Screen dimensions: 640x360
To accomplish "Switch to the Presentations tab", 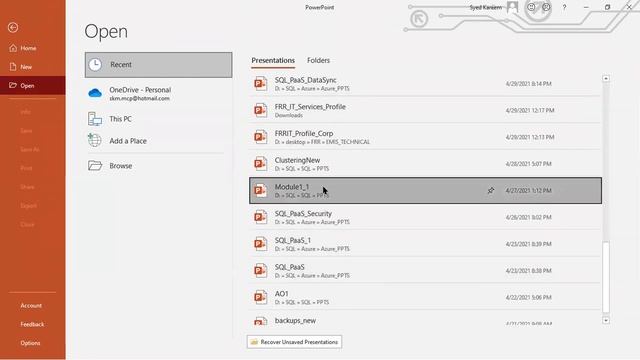I will (273, 60).
